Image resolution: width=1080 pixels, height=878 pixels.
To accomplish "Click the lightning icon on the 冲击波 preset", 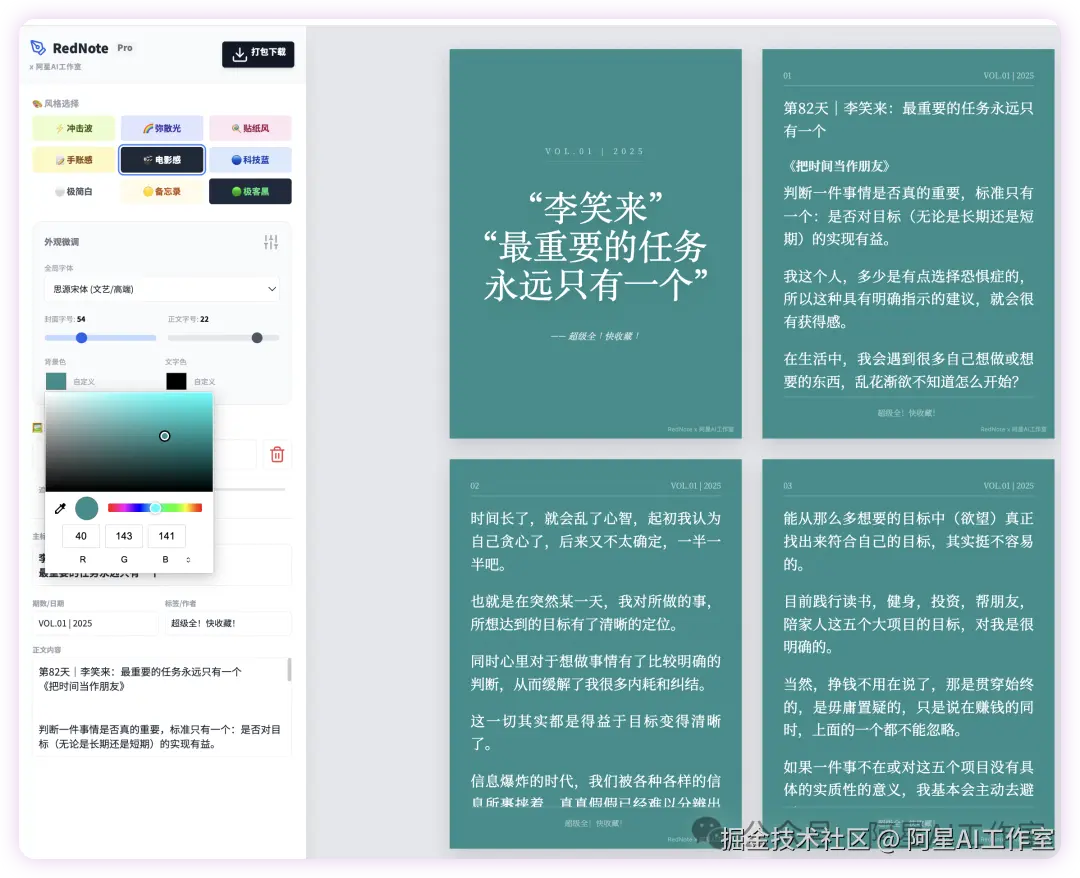I will (59, 129).
